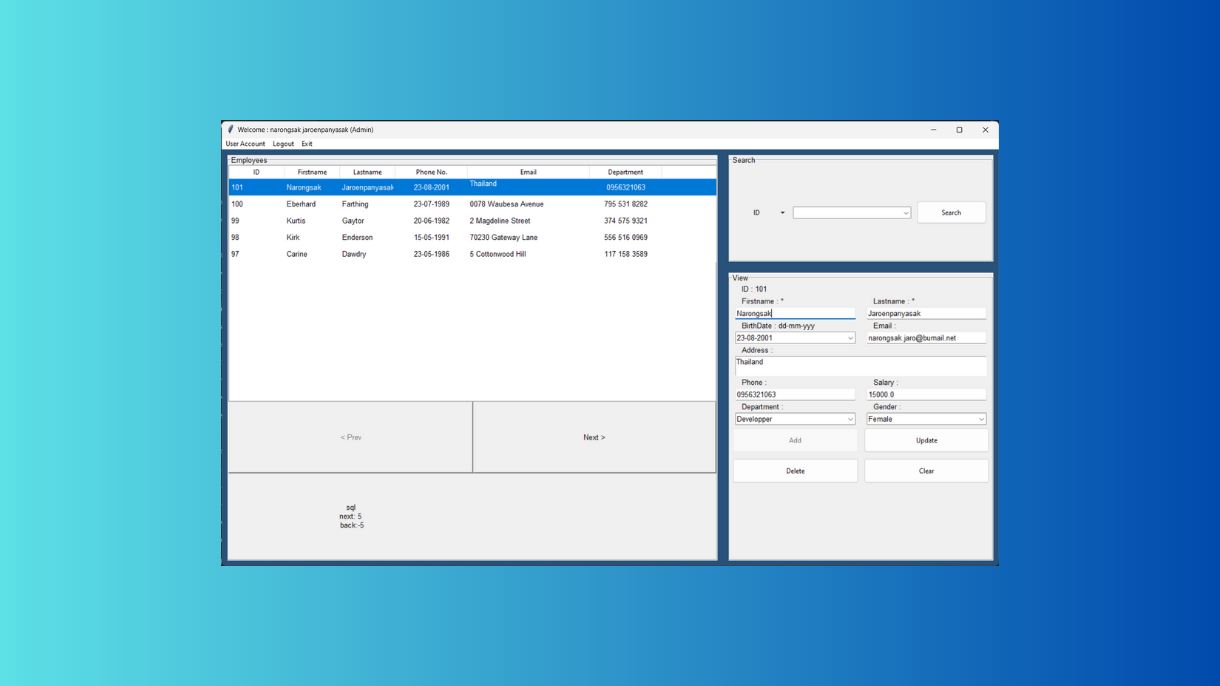The width and height of the screenshot is (1220, 686).
Task: Click the Firstname input field
Action: pos(795,314)
